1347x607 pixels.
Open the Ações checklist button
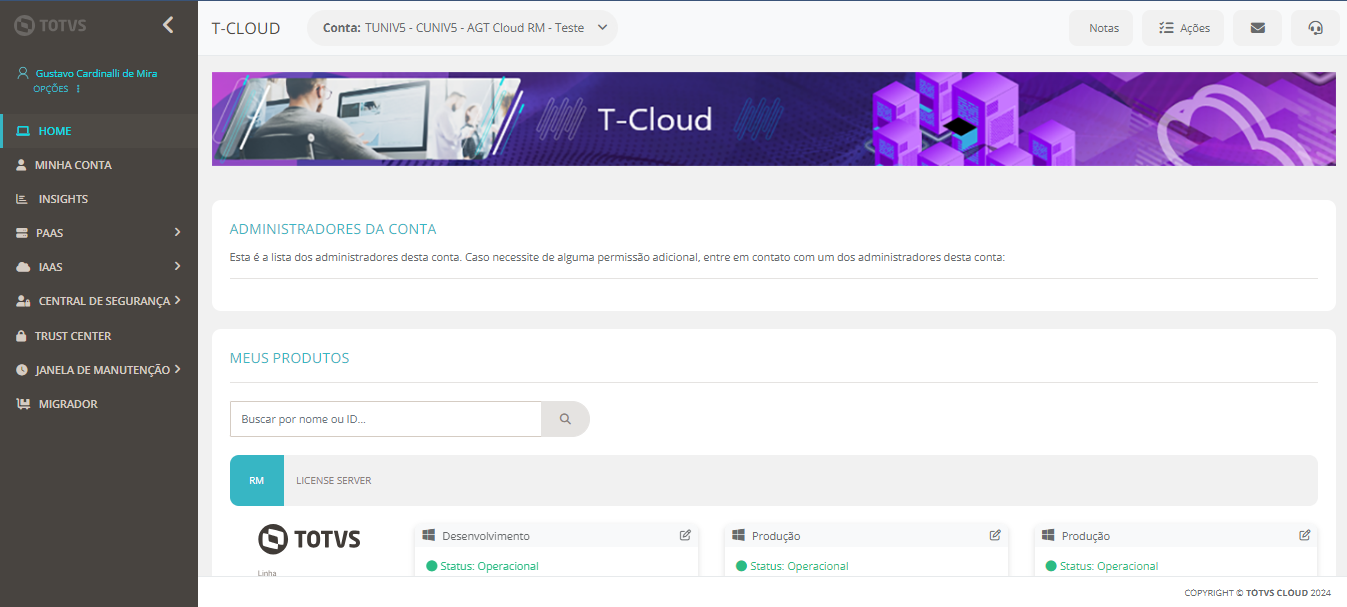(1183, 28)
